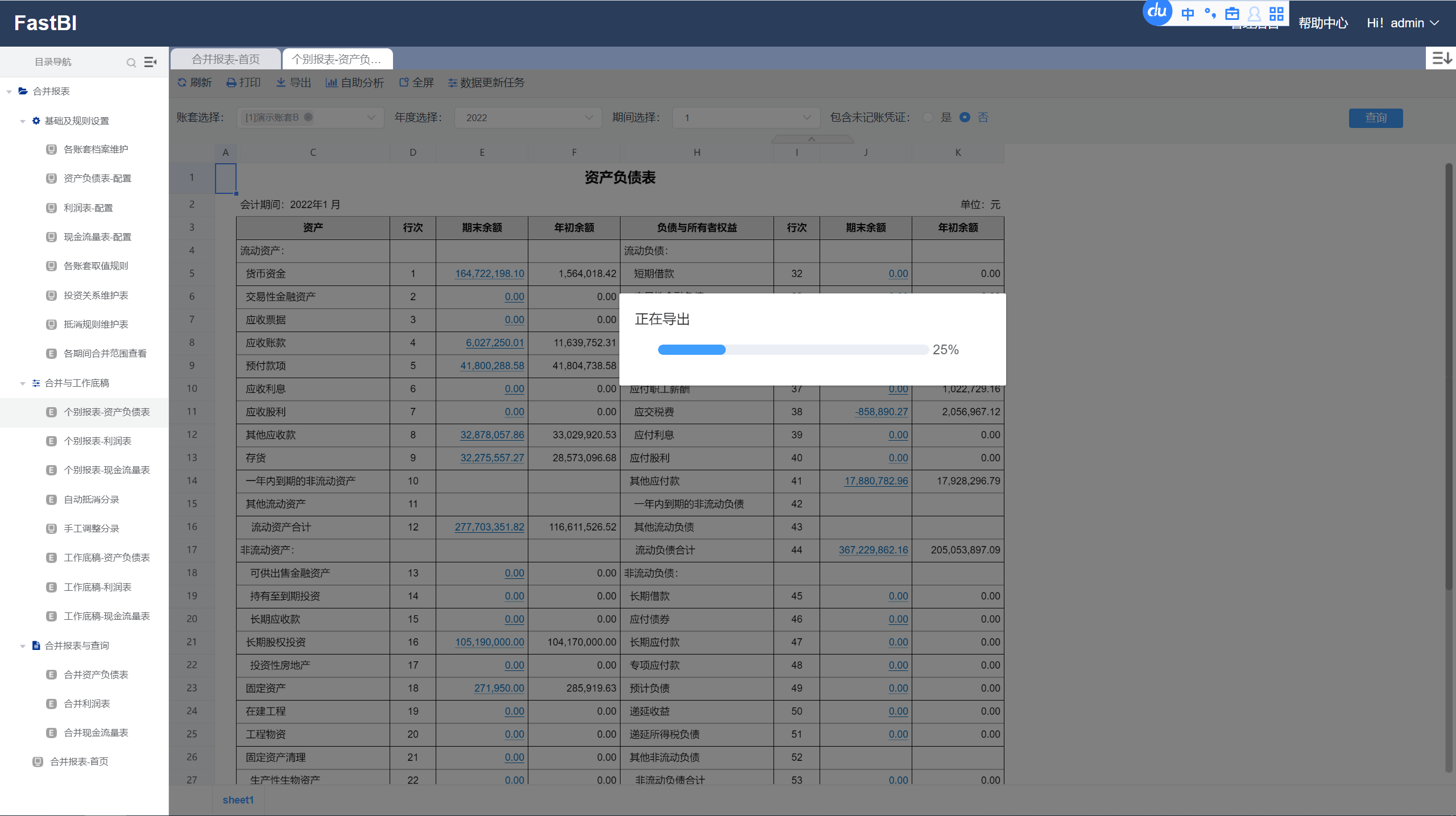Click the export (导出) download icon
1456x816 pixels.
click(x=281, y=82)
